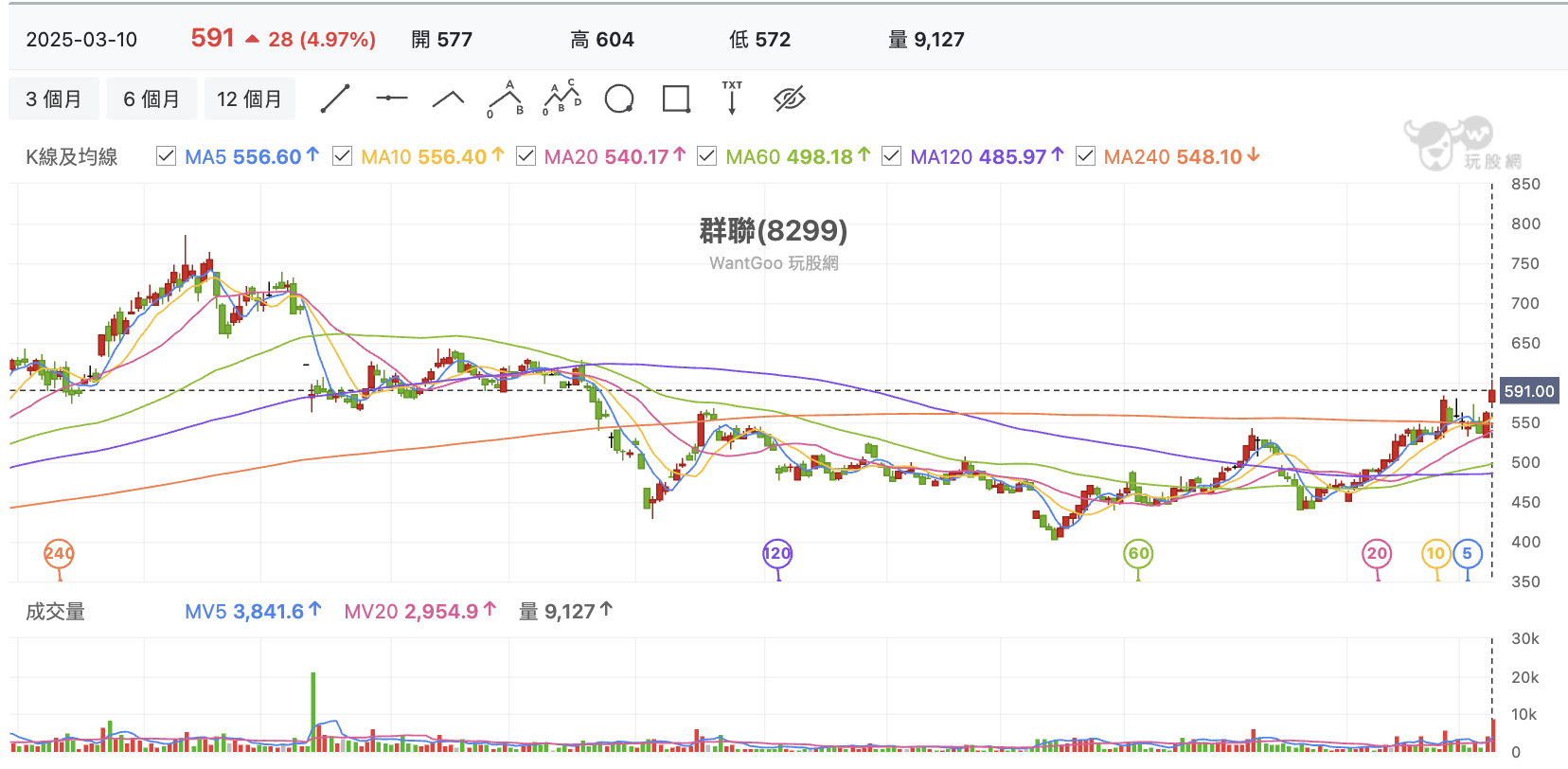1568x769 pixels.
Task: Click the MA20 540.17 value label
Action: pos(615,156)
